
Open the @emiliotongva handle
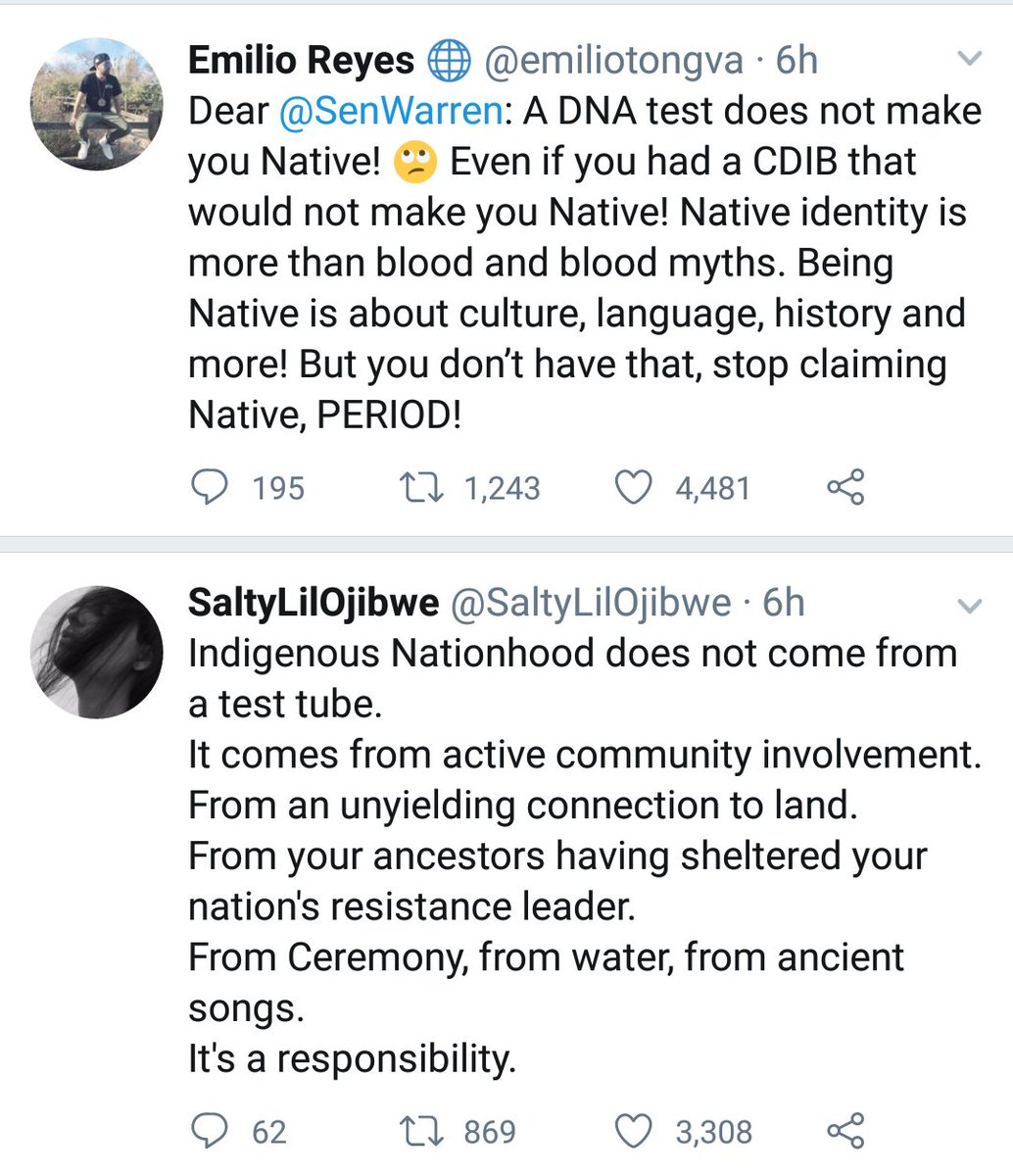coord(615,61)
